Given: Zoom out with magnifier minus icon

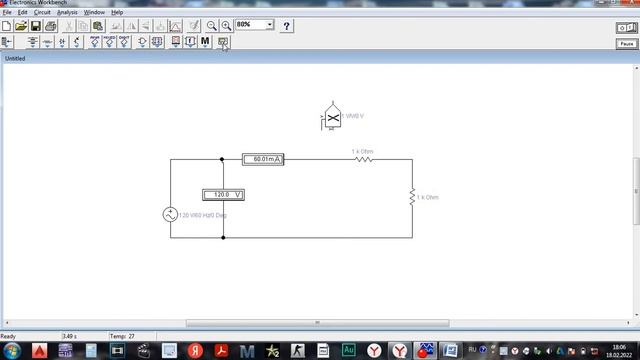Looking at the screenshot, I should [211, 26].
